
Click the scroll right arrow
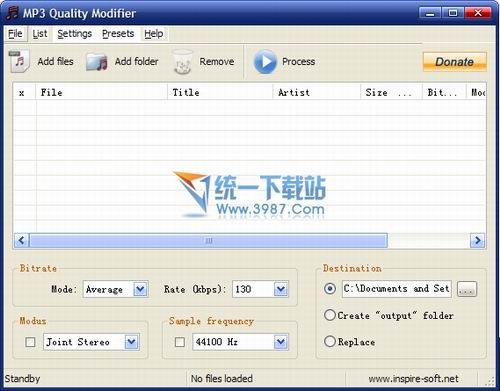tap(477, 240)
